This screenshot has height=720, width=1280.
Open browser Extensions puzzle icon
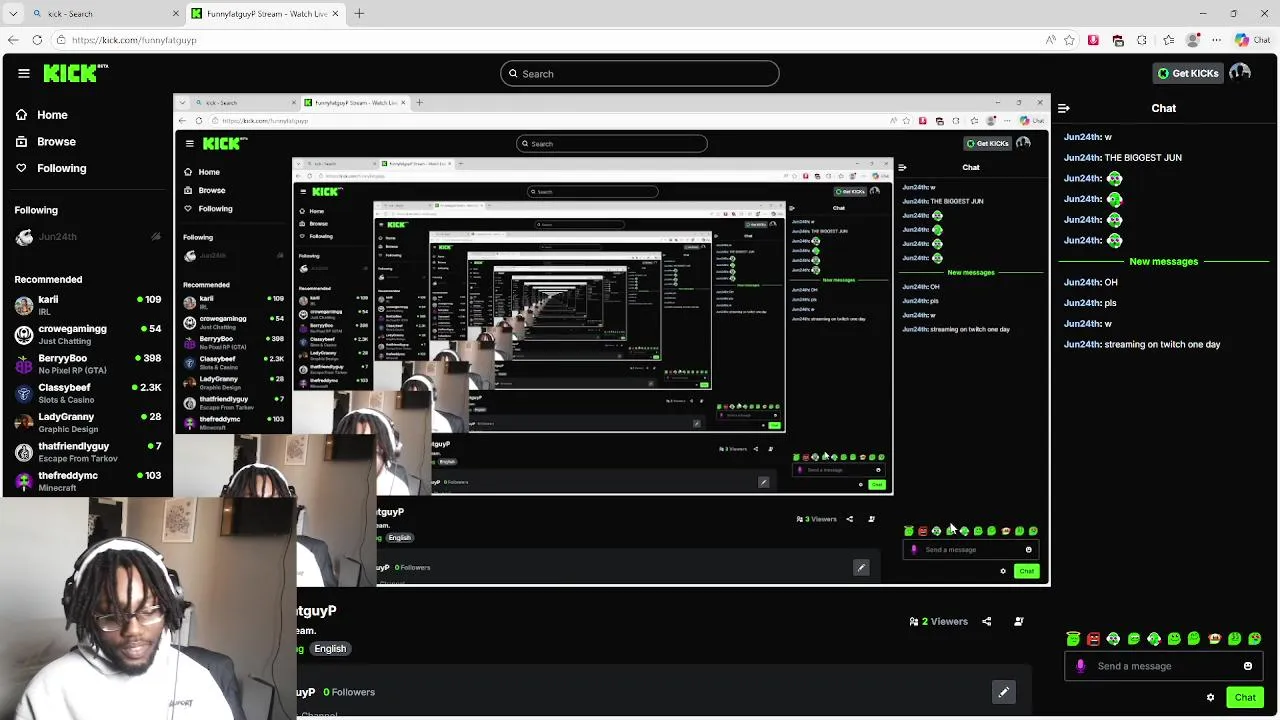pyautogui.click(x=1142, y=40)
